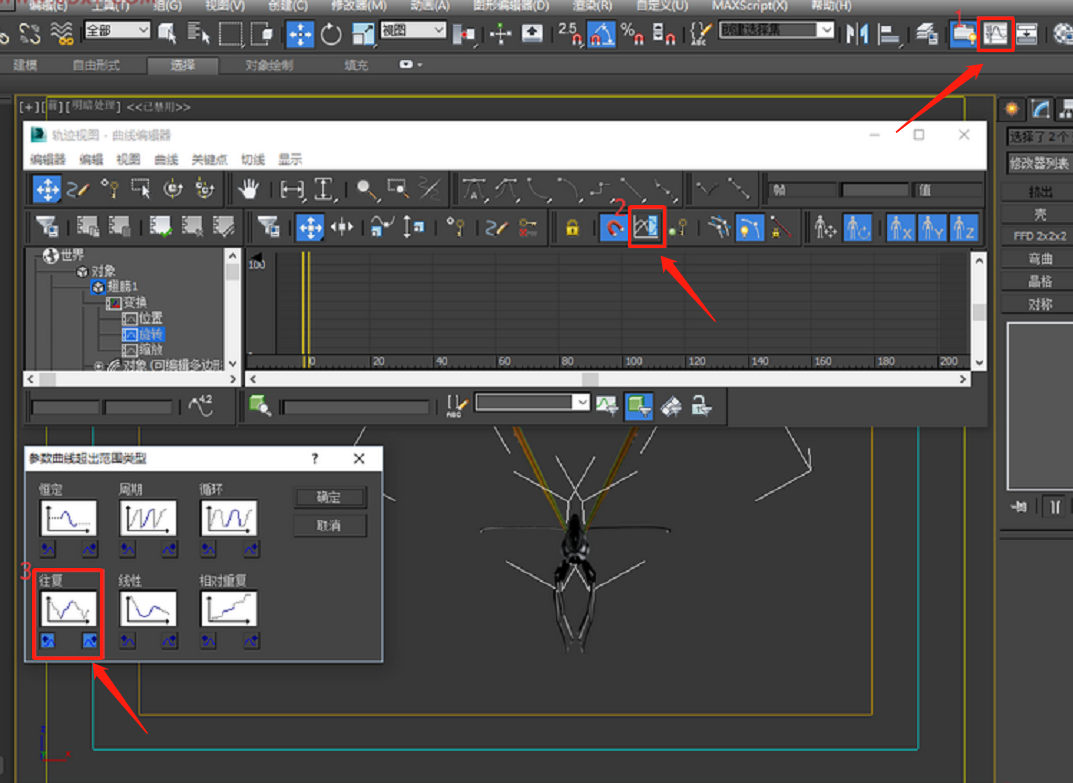This screenshot has height=783, width=1073.
Task: Select the Ping Pong (往复) curve thumbnail
Action: [68, 608]
